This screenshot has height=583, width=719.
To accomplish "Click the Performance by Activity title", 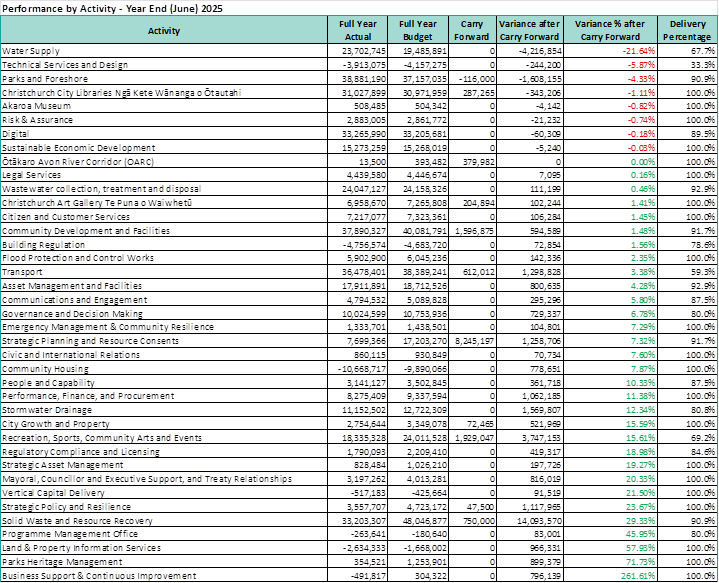I will point(111,7).
